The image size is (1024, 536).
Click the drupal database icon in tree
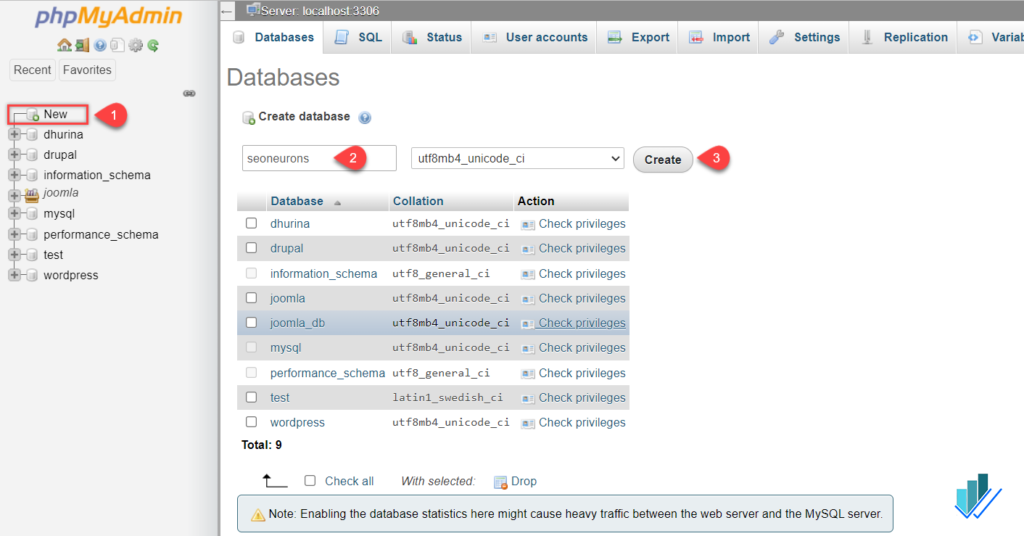(x=32, y=155)
